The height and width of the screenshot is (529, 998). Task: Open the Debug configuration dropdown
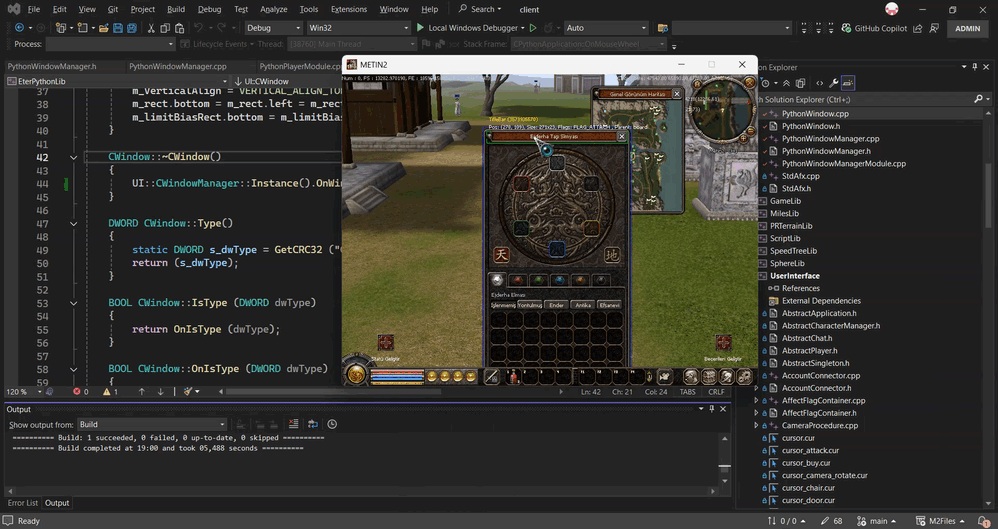[272, 28]
